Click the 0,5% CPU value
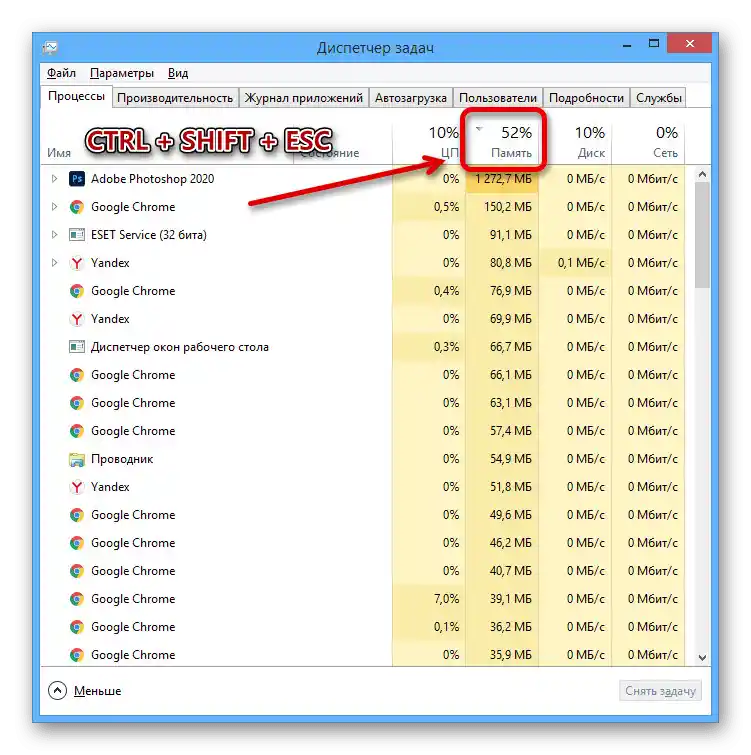 (446, 207)
